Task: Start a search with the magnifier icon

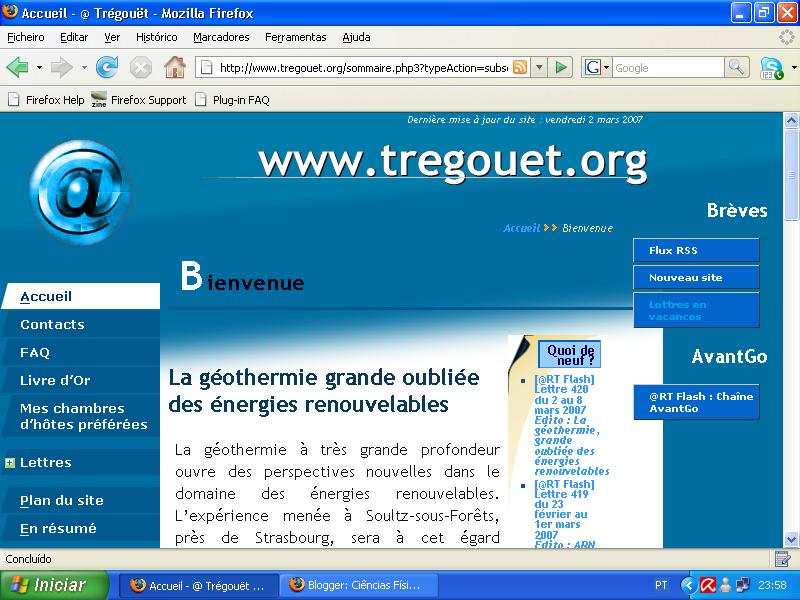Action: coord(735,68)
